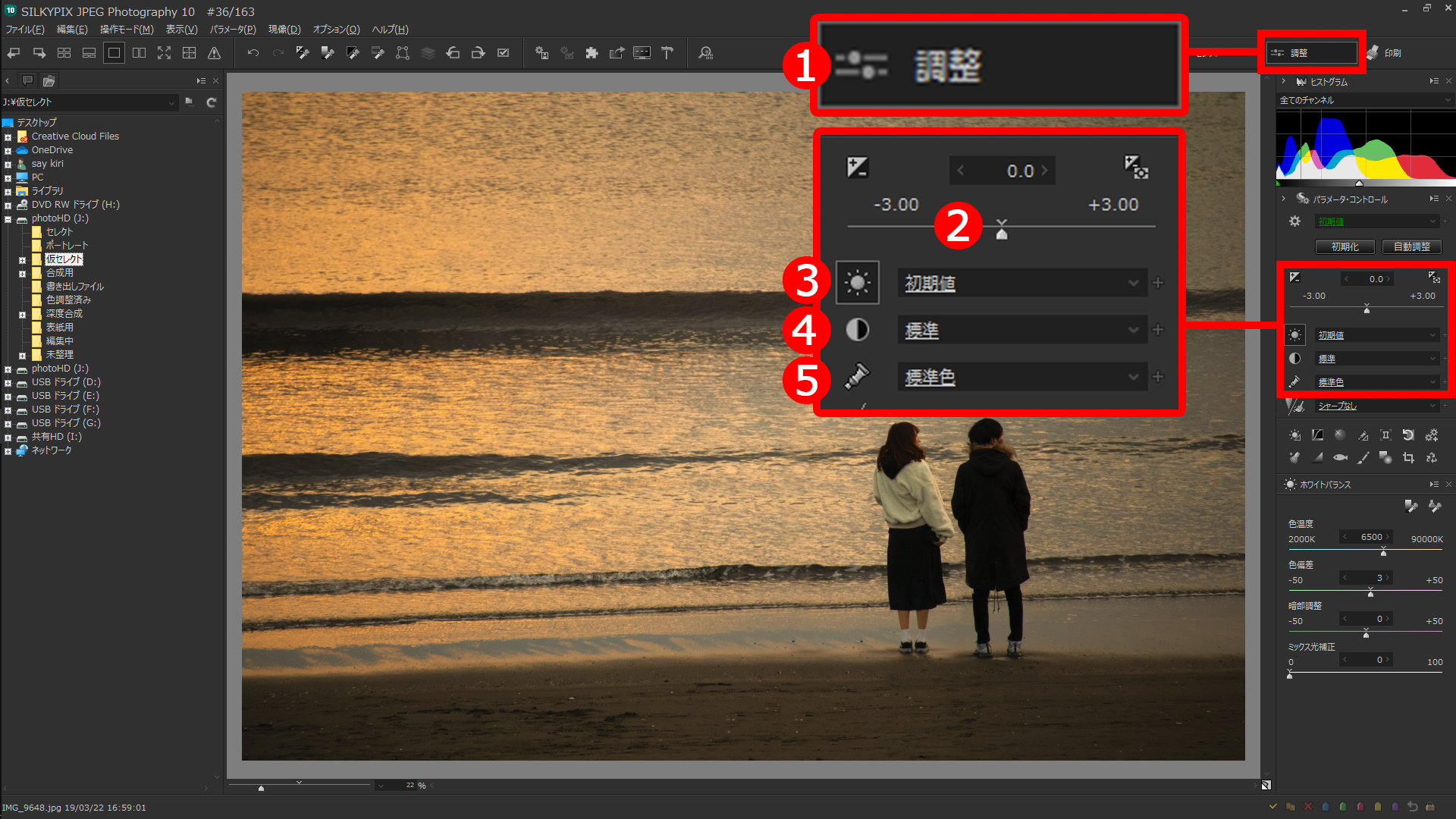1456x819 pixels.
Task: Open the white balance eyedropper icon
Action: point(1412,507)
